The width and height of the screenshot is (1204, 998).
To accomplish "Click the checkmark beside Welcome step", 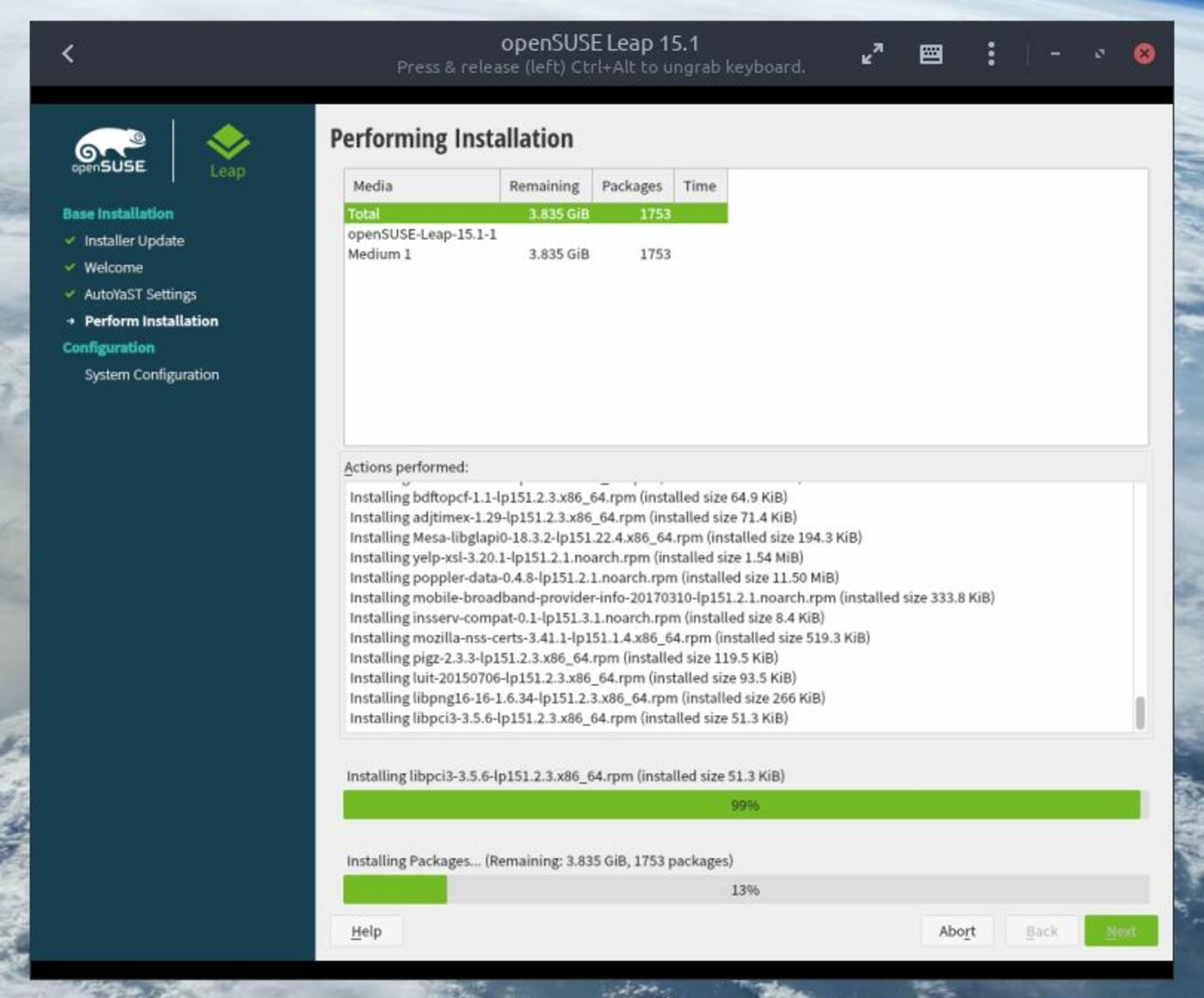I will click(71, 268).
